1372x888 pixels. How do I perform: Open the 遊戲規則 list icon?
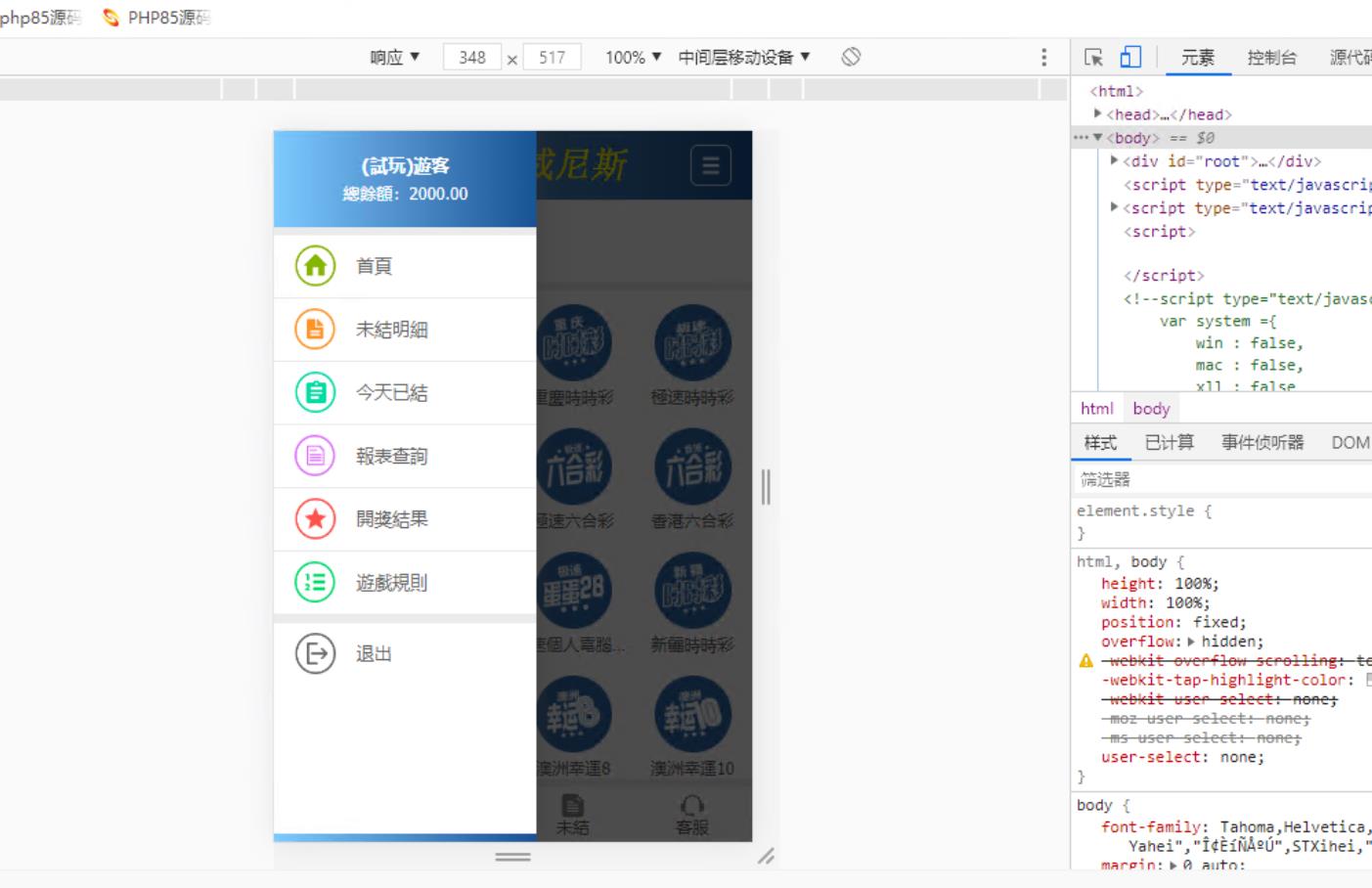click(x=315, y=583)
